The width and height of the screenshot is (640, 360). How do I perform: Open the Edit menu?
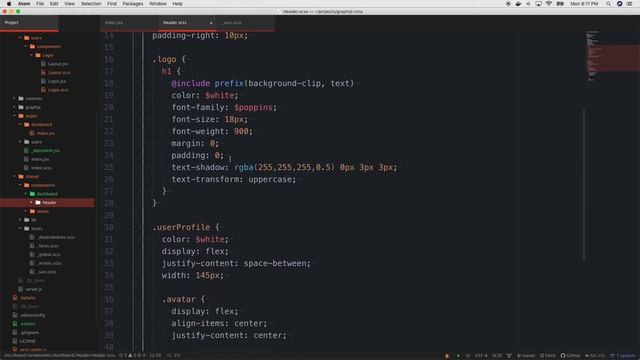(x=54, y=4)
